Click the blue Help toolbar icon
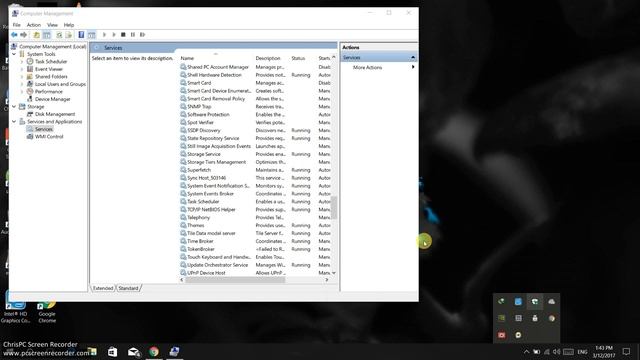The image size is (640, 360). (81, 35)
